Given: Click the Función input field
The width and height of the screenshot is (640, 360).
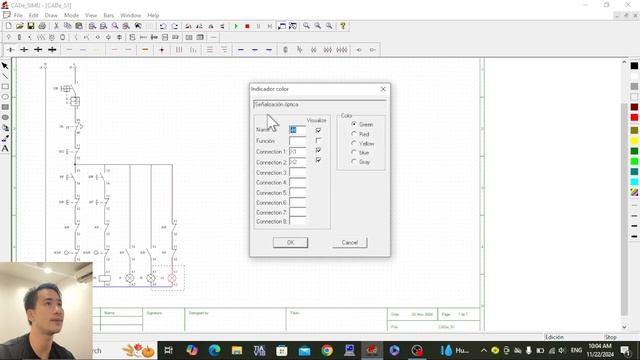Looking at the screenshot, I should click(297, 141).
